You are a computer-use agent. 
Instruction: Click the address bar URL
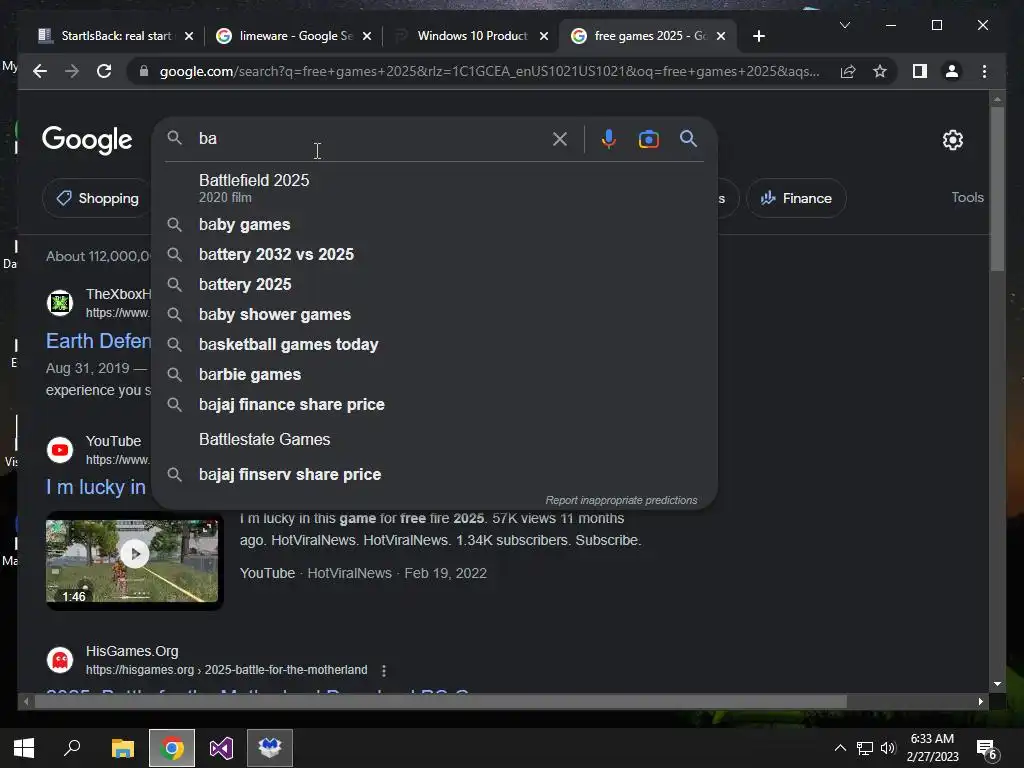(x=488, y=71)
